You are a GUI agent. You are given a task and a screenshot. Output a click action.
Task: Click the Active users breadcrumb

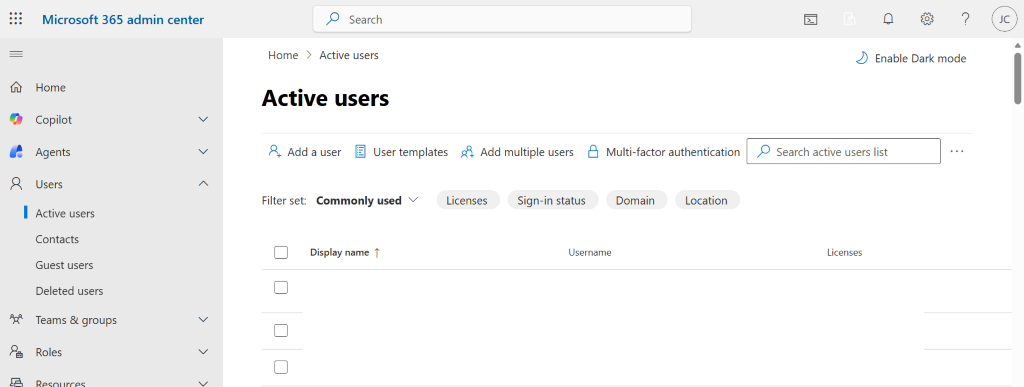(349, 55)
